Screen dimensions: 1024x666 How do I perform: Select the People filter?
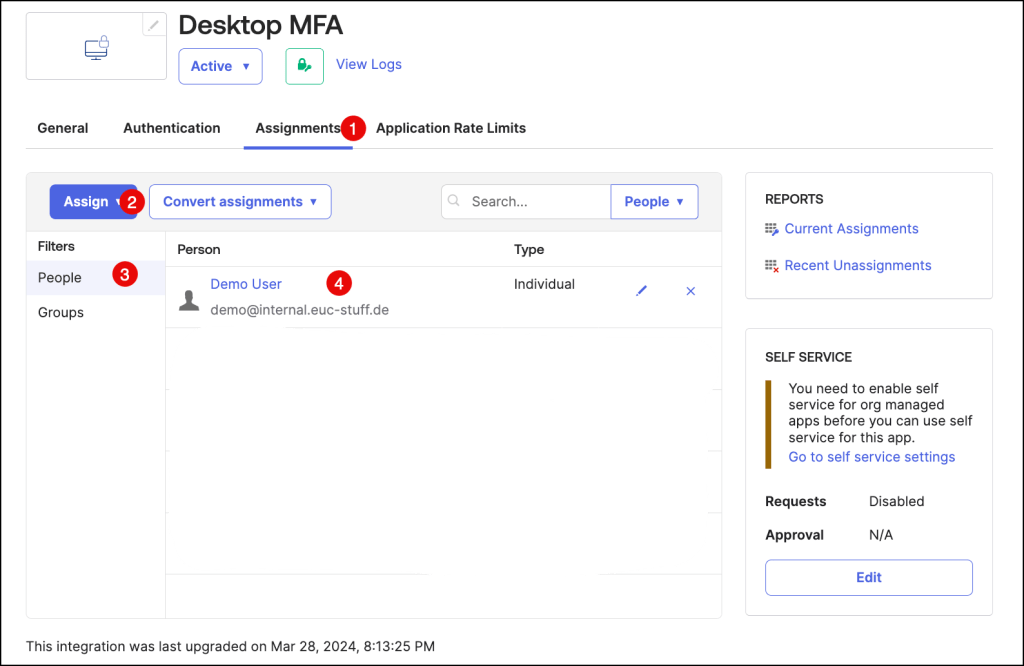pos(60,278)
